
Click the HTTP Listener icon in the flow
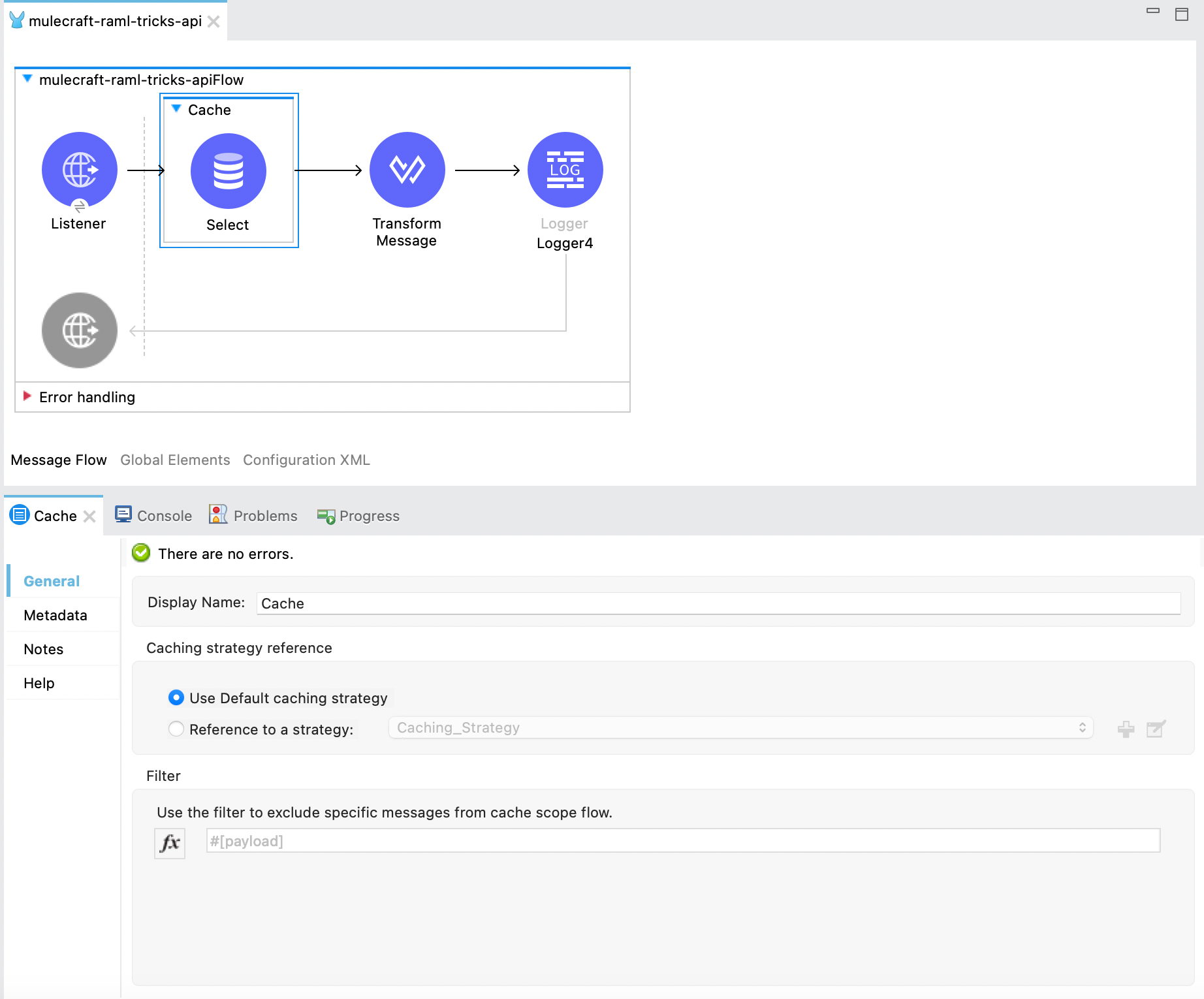point(80,170)
